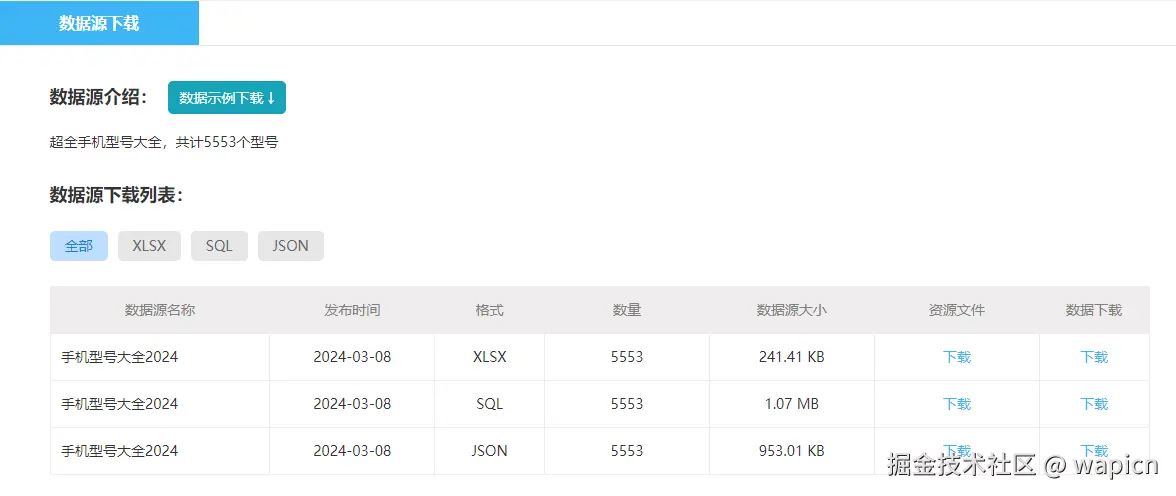The image size is (1176, 496).
Task: Open the 数据源下载 tab
Action: click(x=99, y=23)
